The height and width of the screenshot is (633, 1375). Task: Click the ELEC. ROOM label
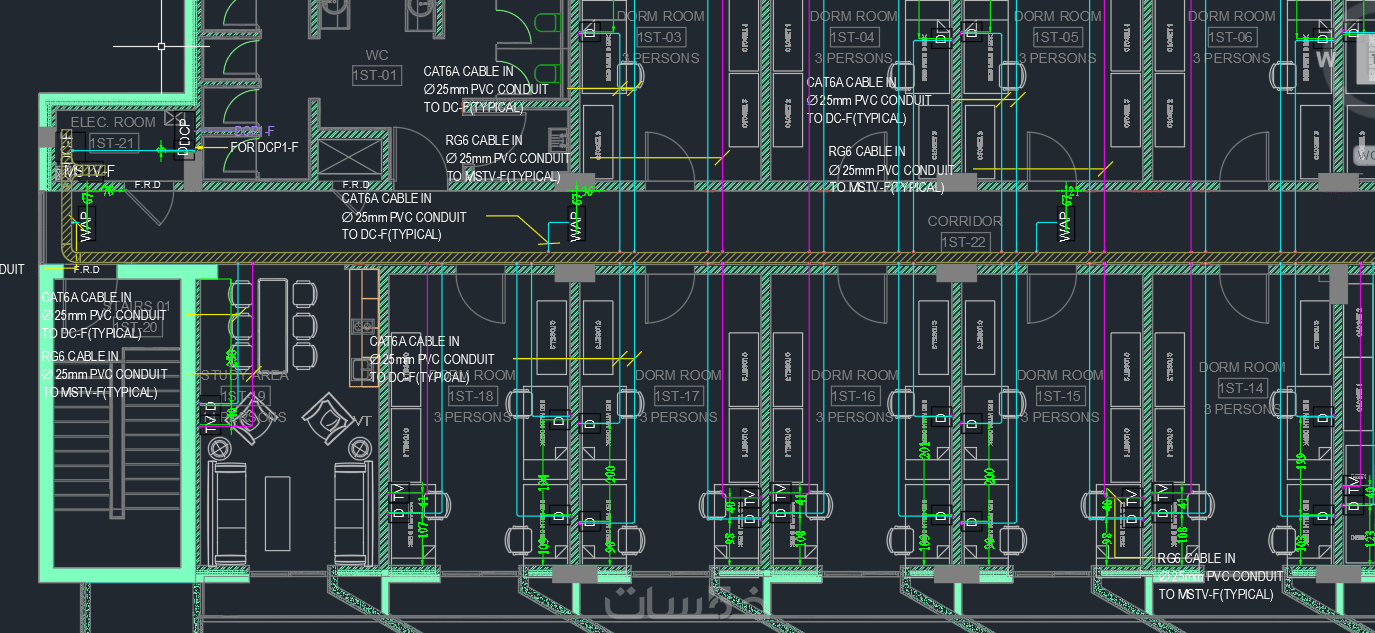113,122
